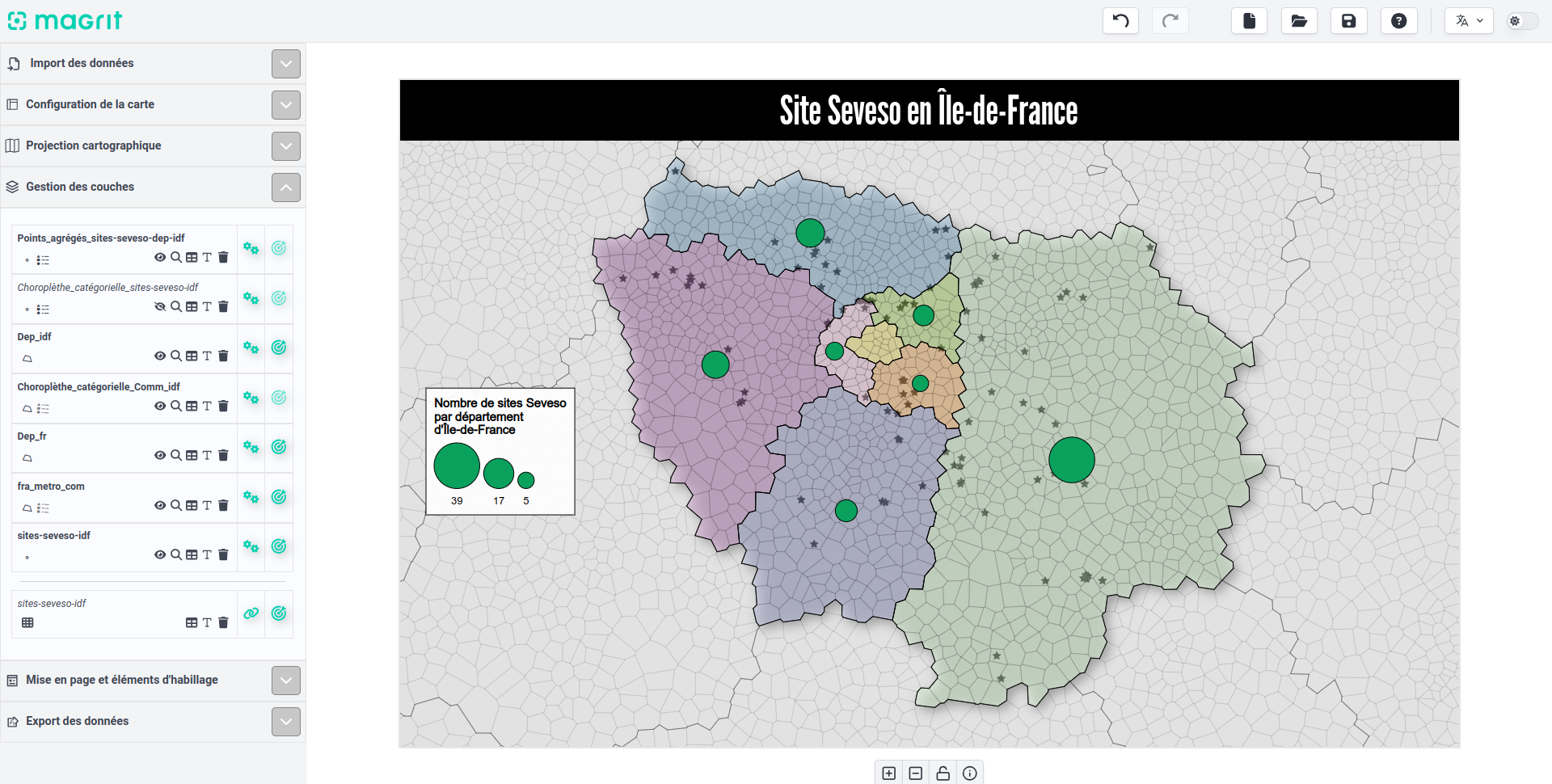1552x784 pixels.
Task: Open the Projection cartographique menu section
Action: [286, 146]
